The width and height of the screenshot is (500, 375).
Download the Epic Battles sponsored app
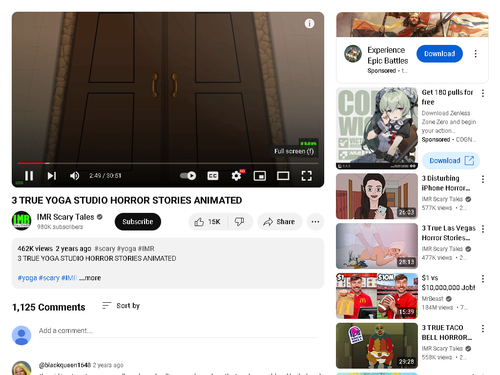pyautogui.click(x=439, y=54)
